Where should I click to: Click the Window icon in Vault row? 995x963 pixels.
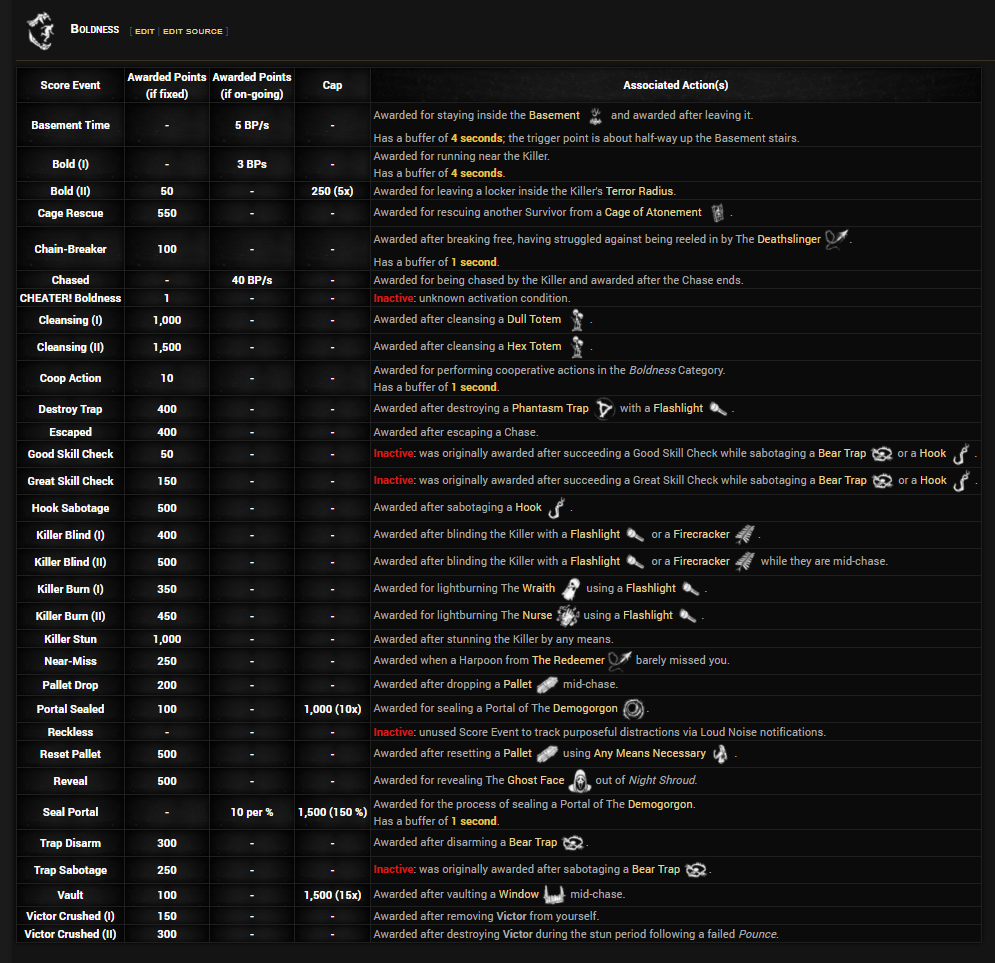(x=554, y=894)
